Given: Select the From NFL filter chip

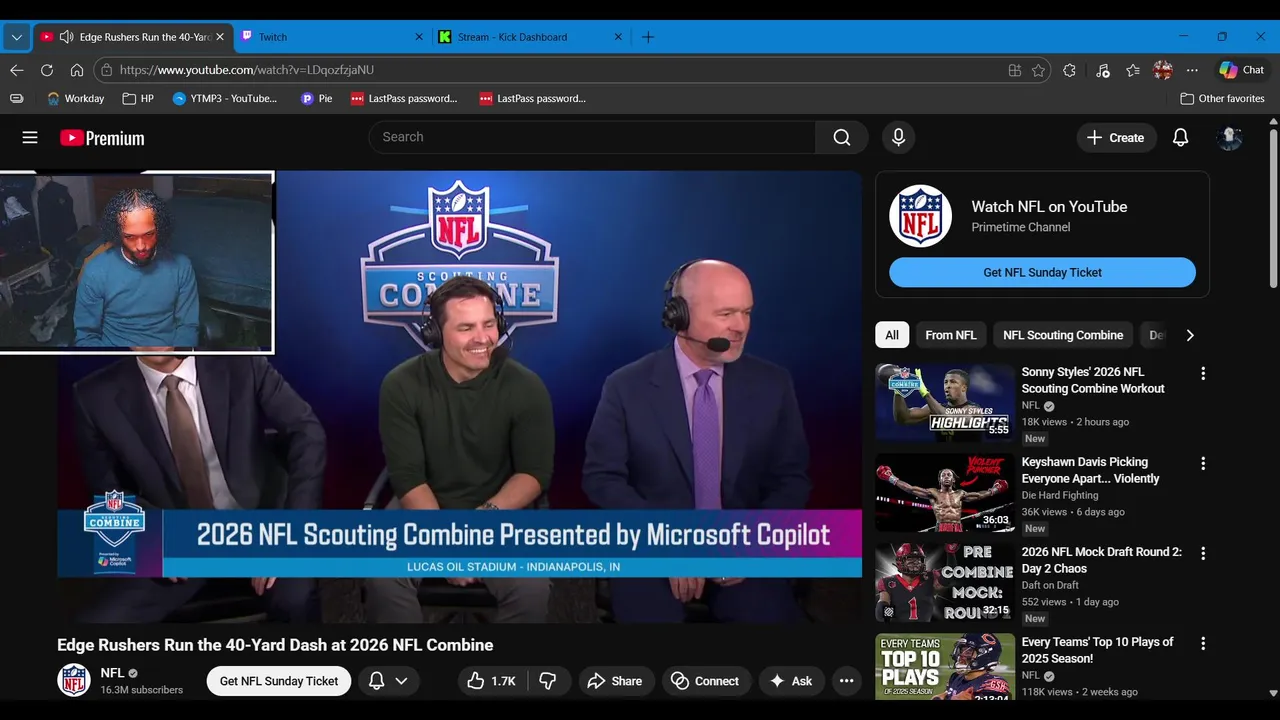Looking at the screenshot, I should [x=951, y=335].
